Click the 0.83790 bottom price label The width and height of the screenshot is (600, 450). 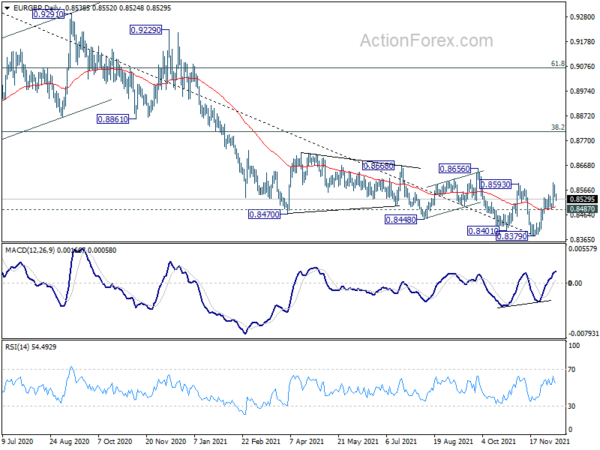[512, 236]
